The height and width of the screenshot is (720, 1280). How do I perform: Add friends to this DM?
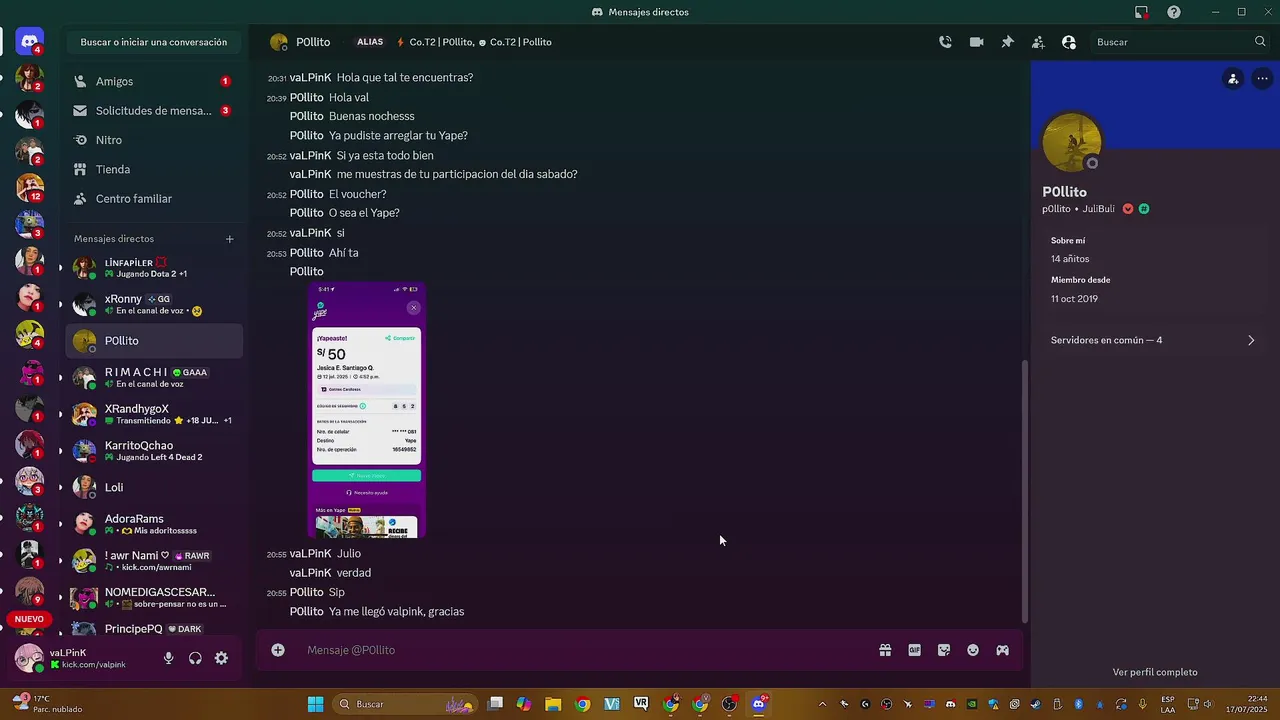(1038, 42)
